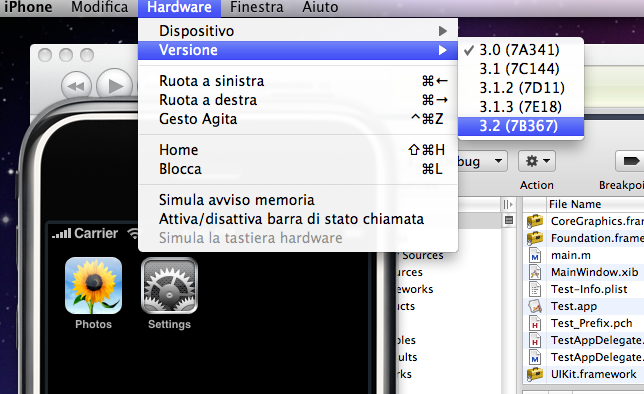Open the Hardware menu
This screenshot has height=394, width=644.
(x=179, y=8)
